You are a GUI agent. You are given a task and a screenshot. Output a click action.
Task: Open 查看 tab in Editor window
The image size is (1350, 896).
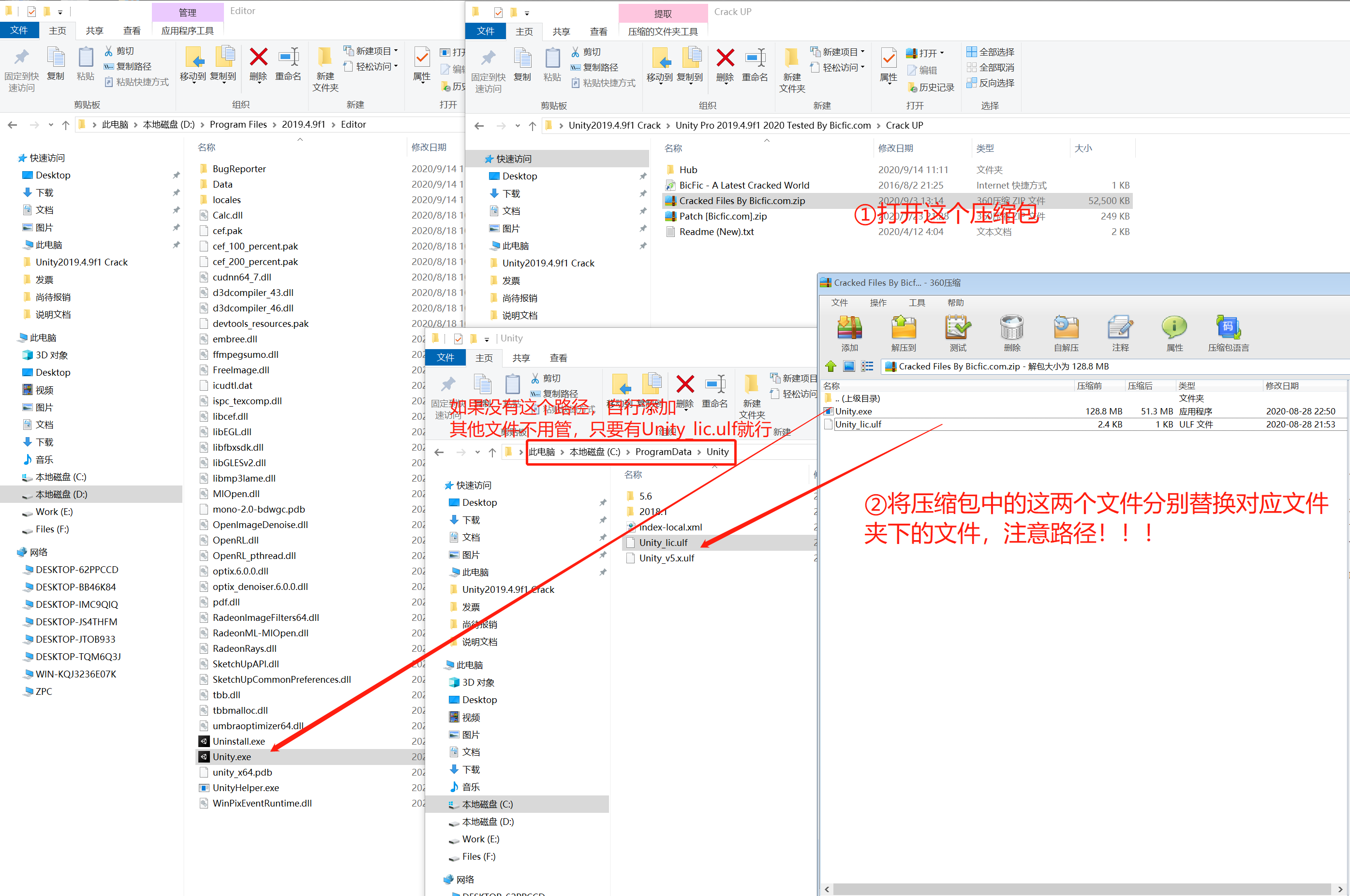click(132, 31)
